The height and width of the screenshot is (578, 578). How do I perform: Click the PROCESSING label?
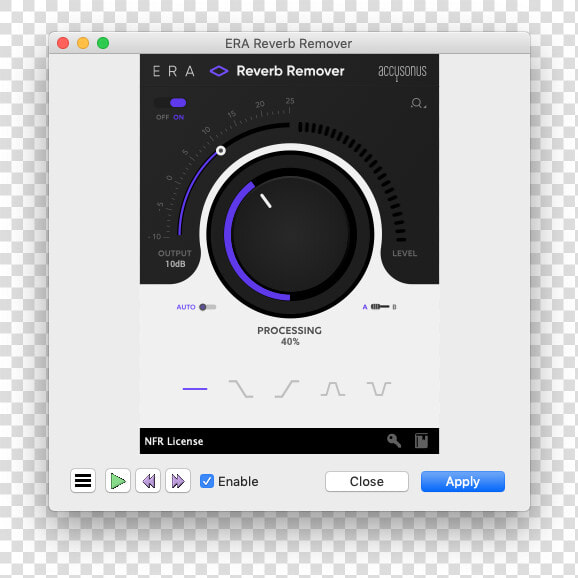point(289,330)
